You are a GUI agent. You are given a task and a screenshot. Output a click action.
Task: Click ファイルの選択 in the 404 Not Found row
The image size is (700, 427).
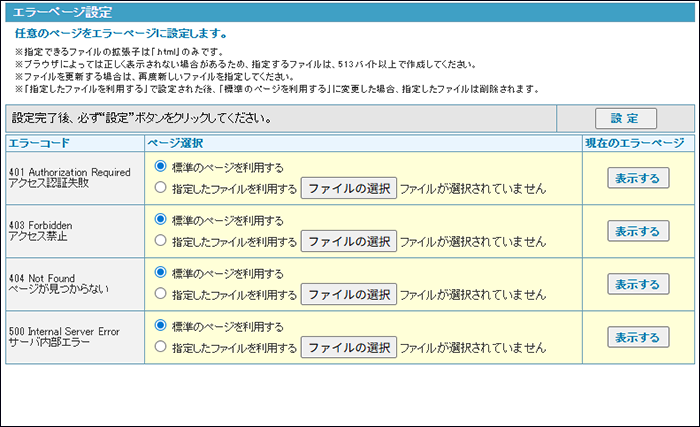tap(349, 294)
